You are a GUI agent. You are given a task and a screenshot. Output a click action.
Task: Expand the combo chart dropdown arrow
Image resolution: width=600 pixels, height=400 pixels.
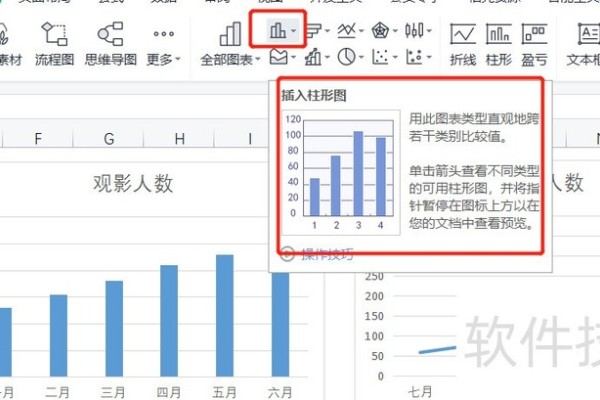click(327, 57)
